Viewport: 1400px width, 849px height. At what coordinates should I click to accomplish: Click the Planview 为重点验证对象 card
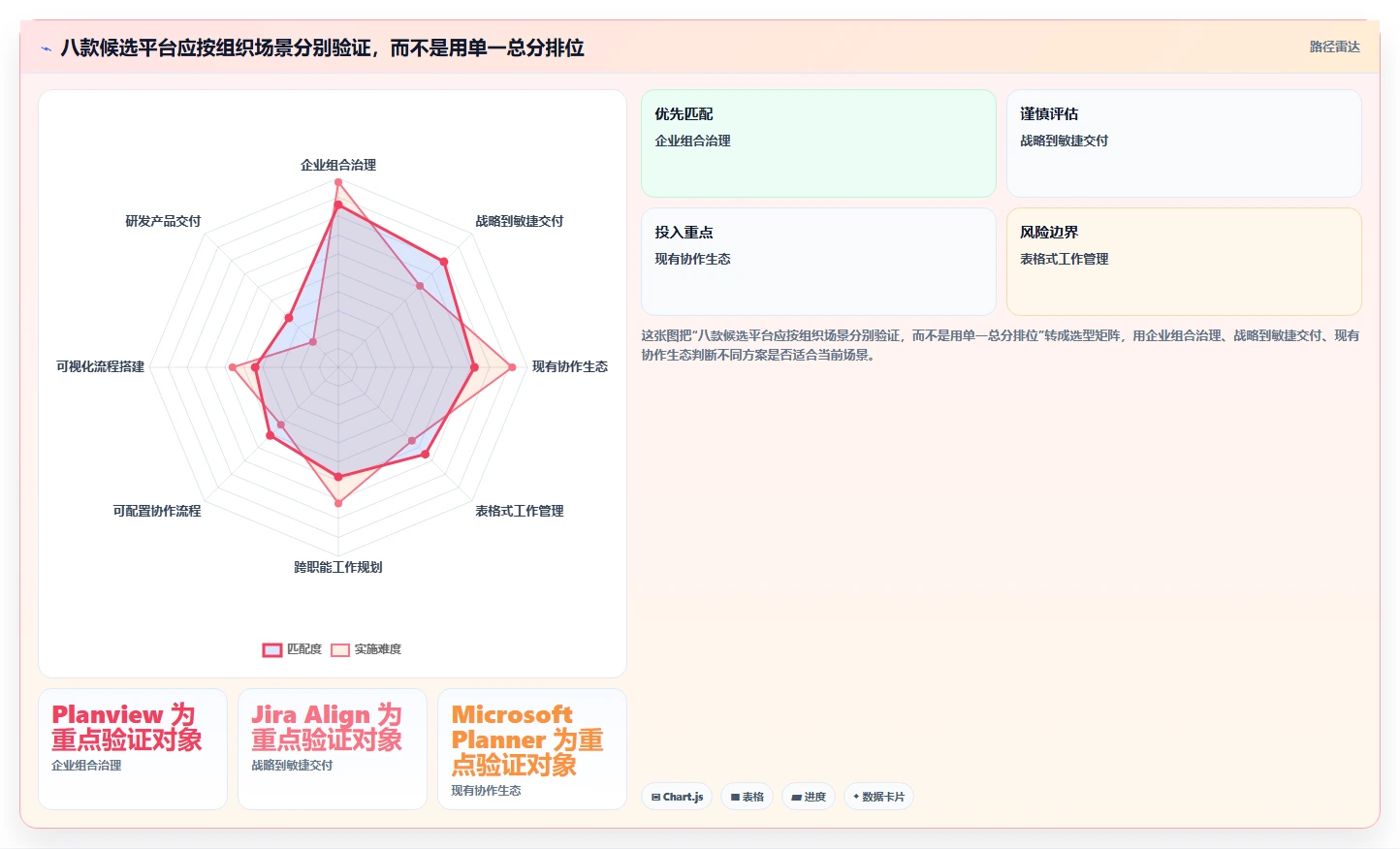pos(133,749)
